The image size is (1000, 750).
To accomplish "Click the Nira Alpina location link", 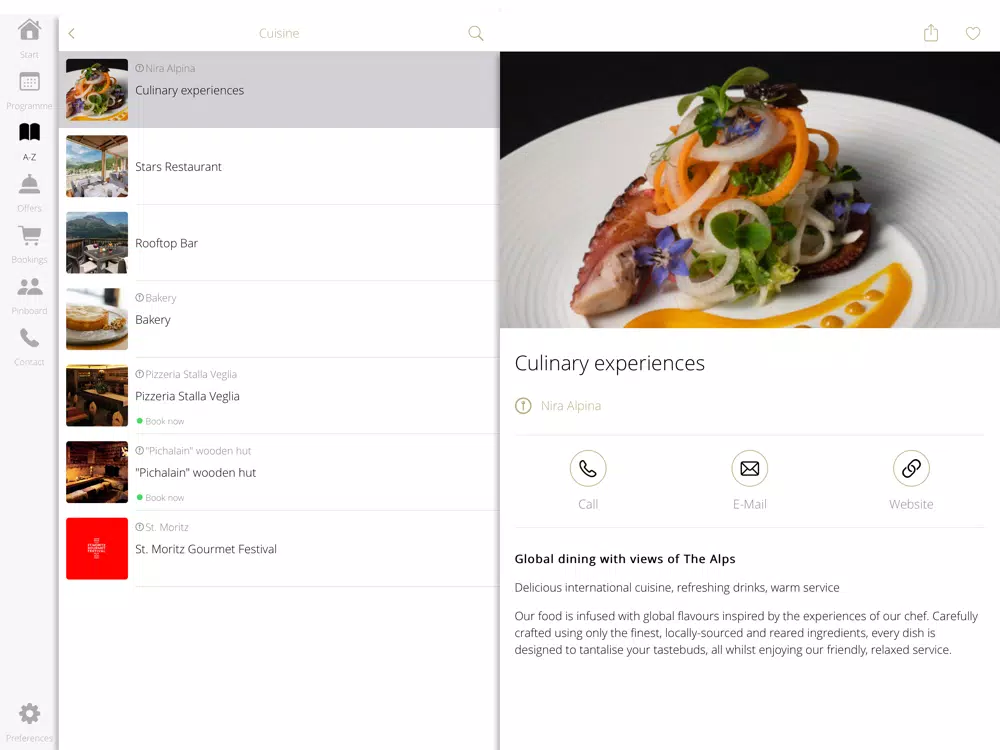I will [x=570, y=406].
